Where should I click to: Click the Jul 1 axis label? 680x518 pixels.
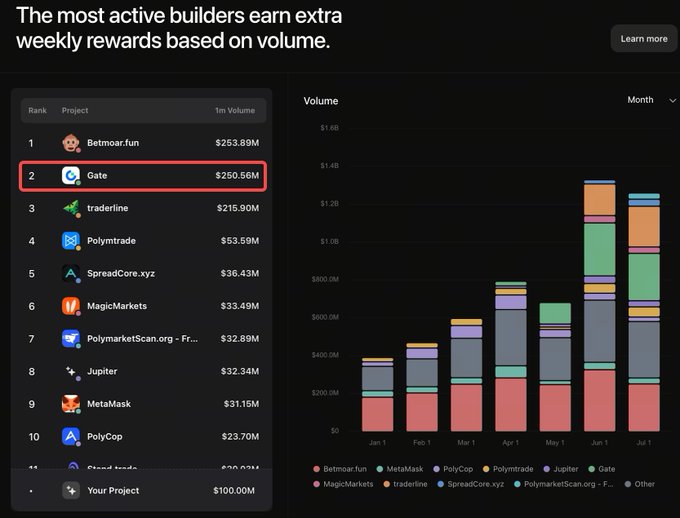[x=644, y=443]
